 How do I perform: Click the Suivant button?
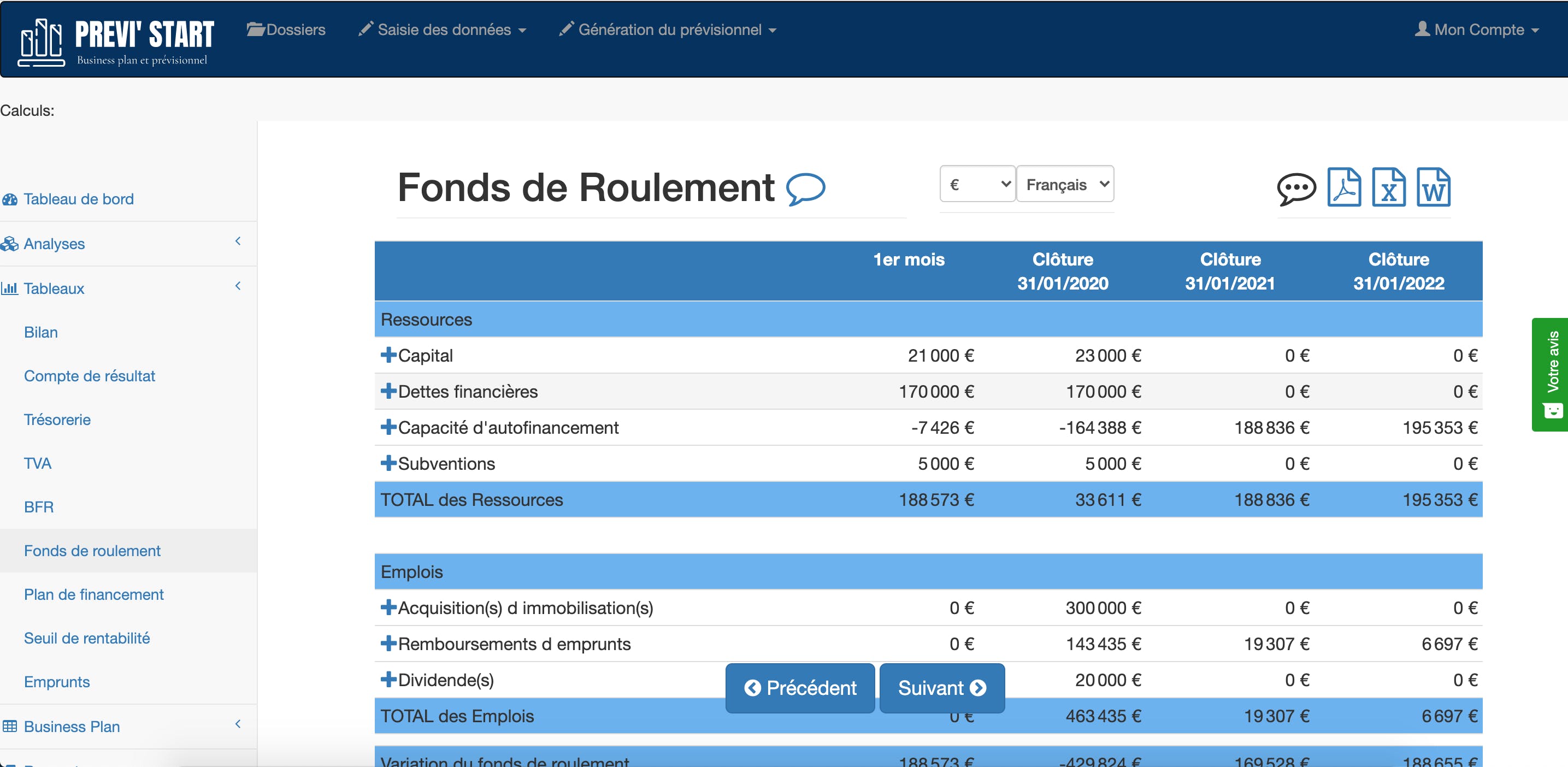click(942, 688)
